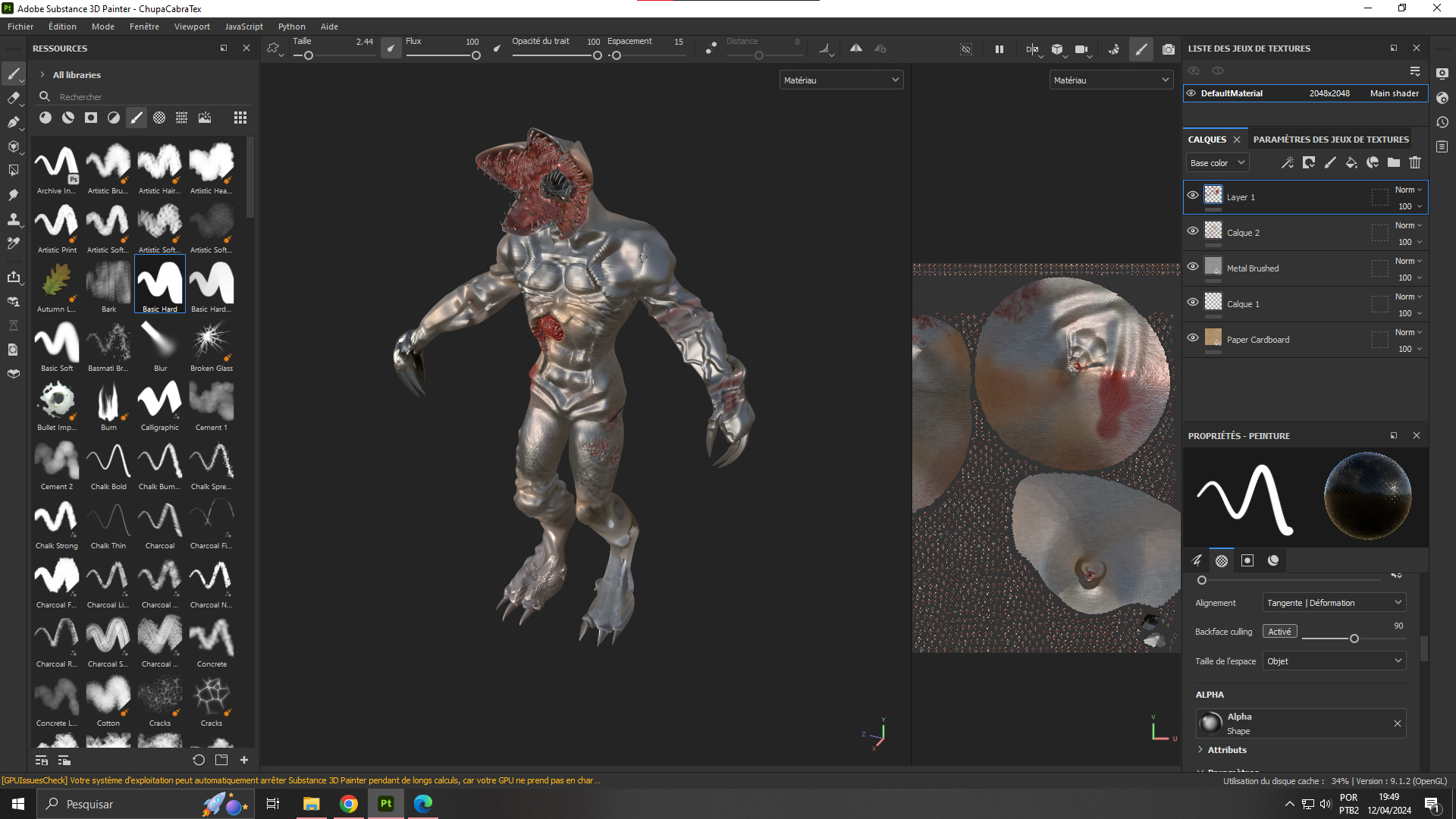Click the camera render icon
Image resolution: width=1456 pixels, height=819 pixels.
point(1169,49)
